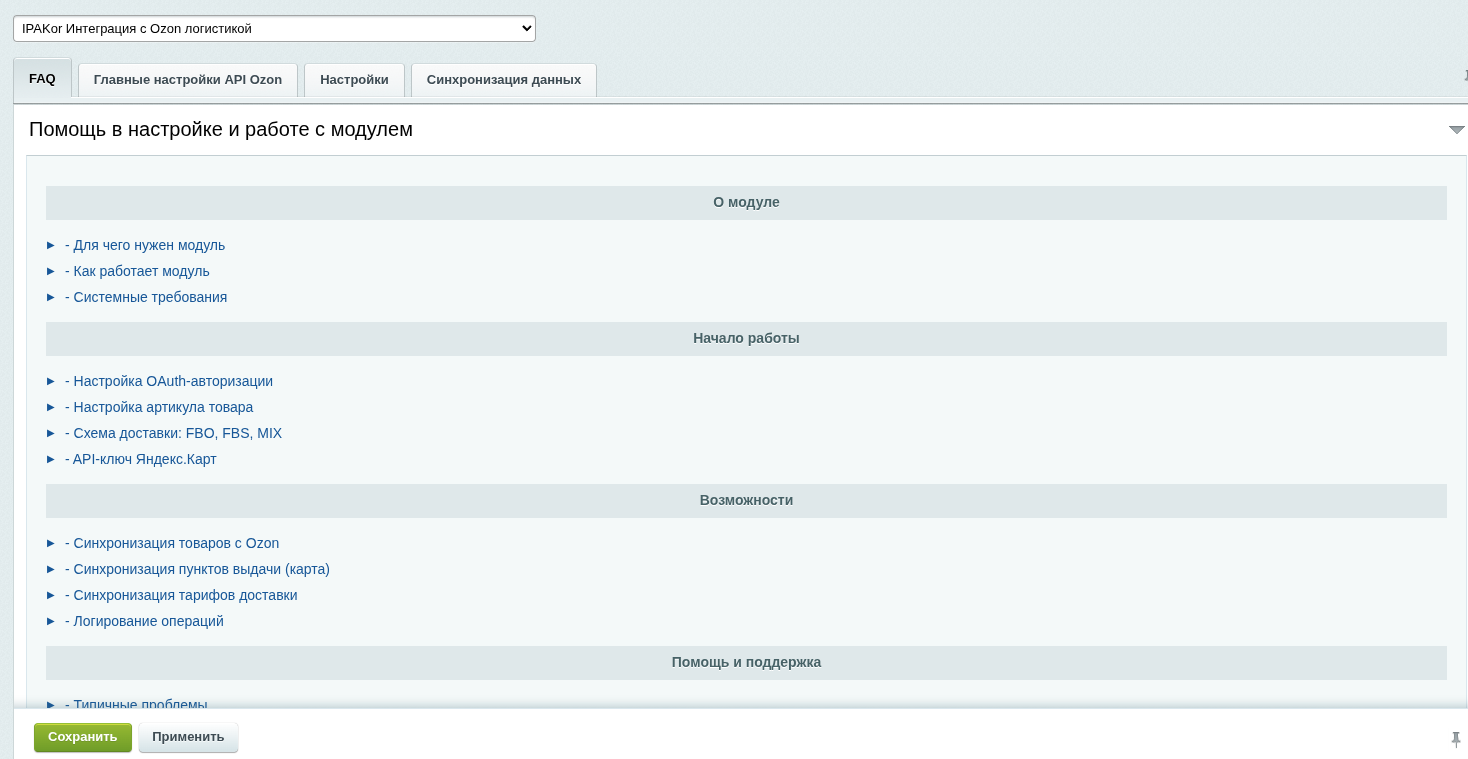Click the 'О модуле' section header
This screenshot has height=759, width=1468.
point(746,202)
